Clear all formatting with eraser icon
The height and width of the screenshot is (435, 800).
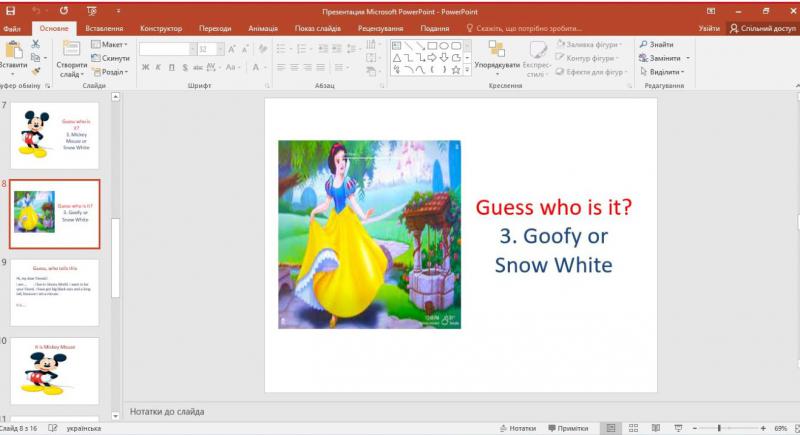point(263,49)
